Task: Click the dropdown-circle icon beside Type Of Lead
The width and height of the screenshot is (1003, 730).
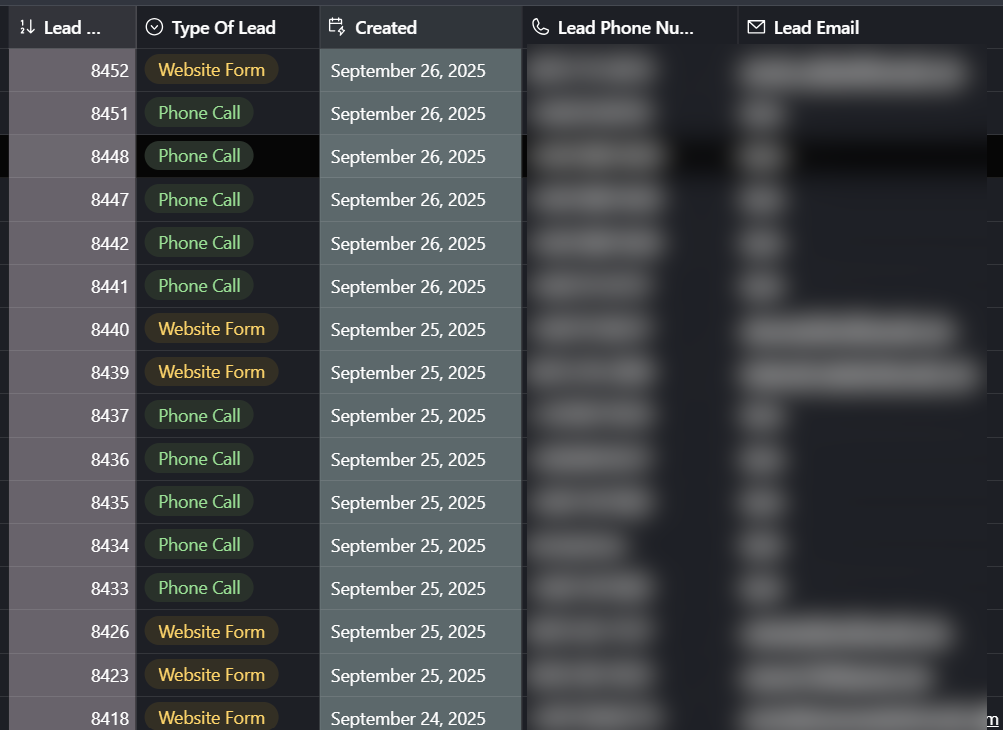Action: tap(154, 28)
